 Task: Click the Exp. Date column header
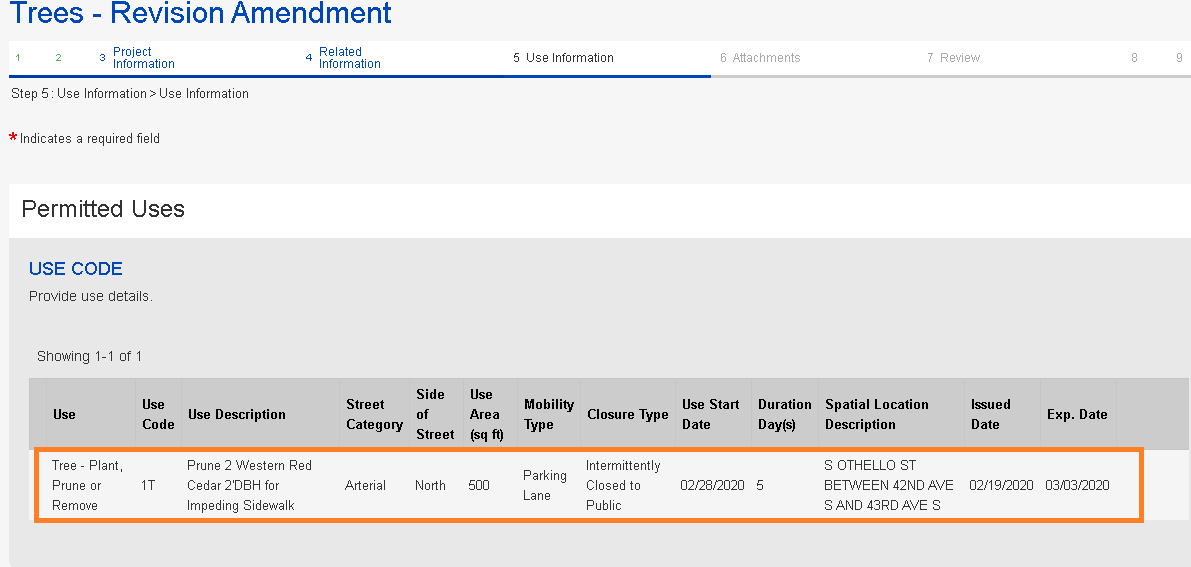pos(1078,415)
